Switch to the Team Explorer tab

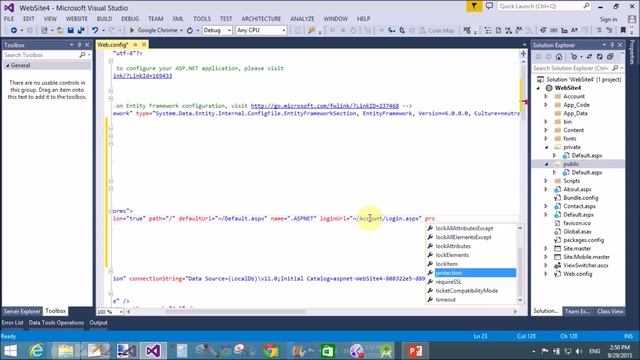(577, 311)
